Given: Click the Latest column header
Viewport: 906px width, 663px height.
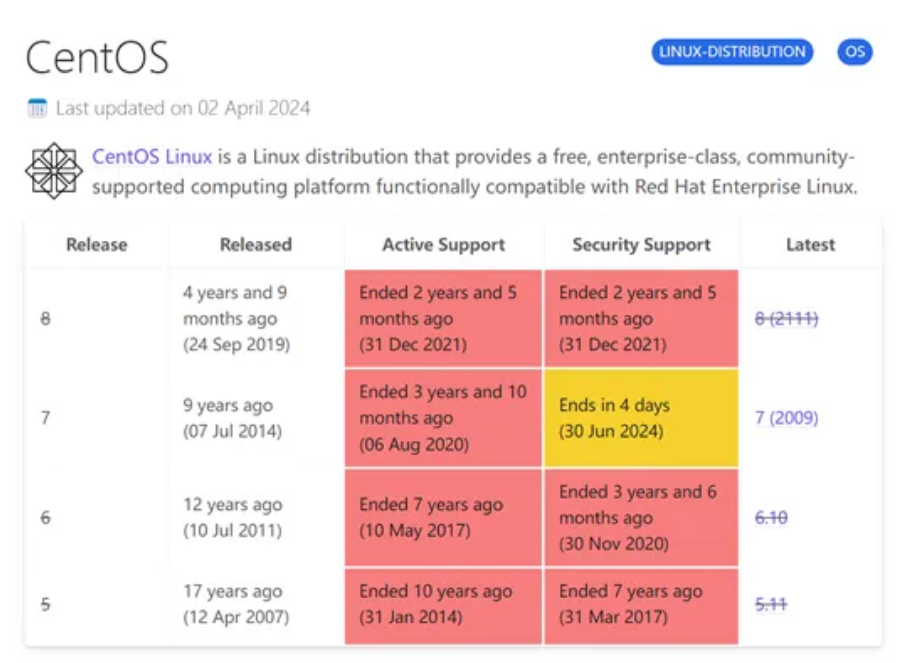Looking at the screenshot, I should point(808,244).
